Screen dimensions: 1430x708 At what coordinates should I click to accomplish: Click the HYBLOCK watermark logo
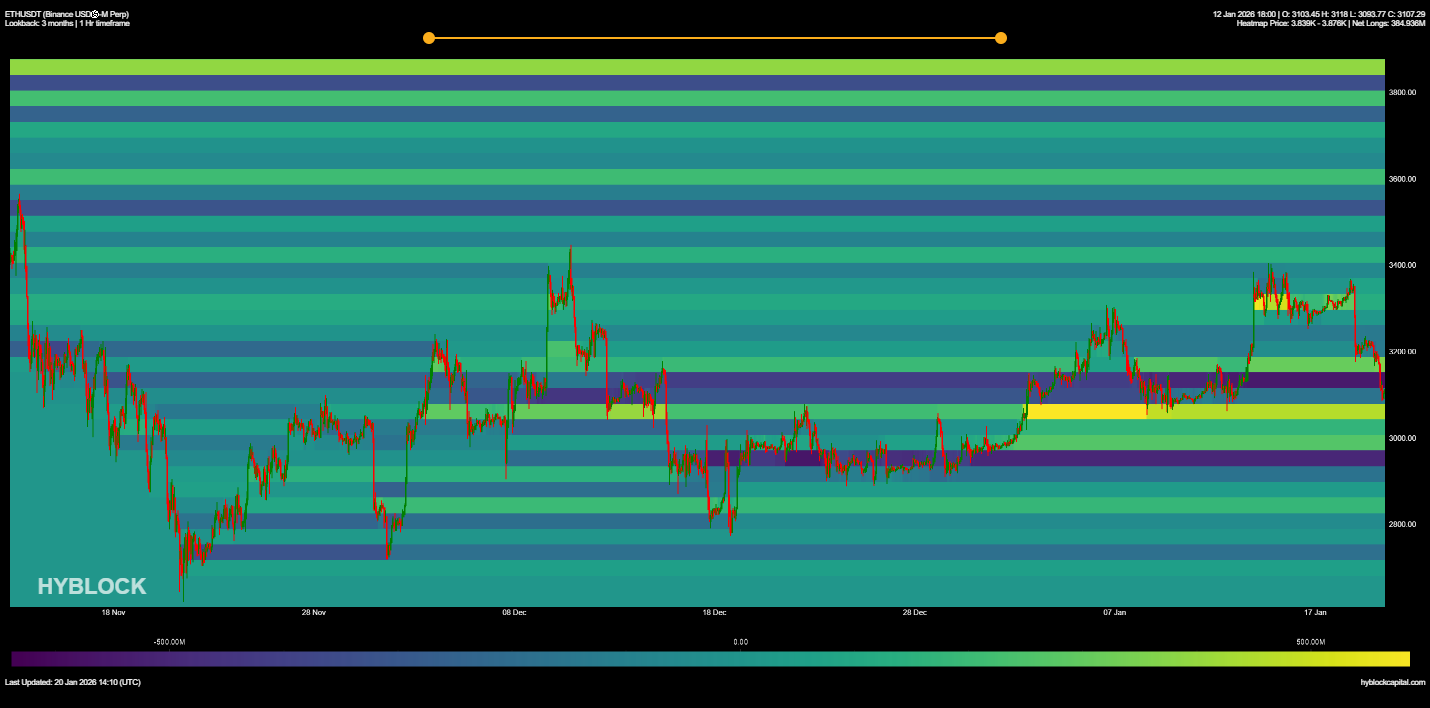92,586
